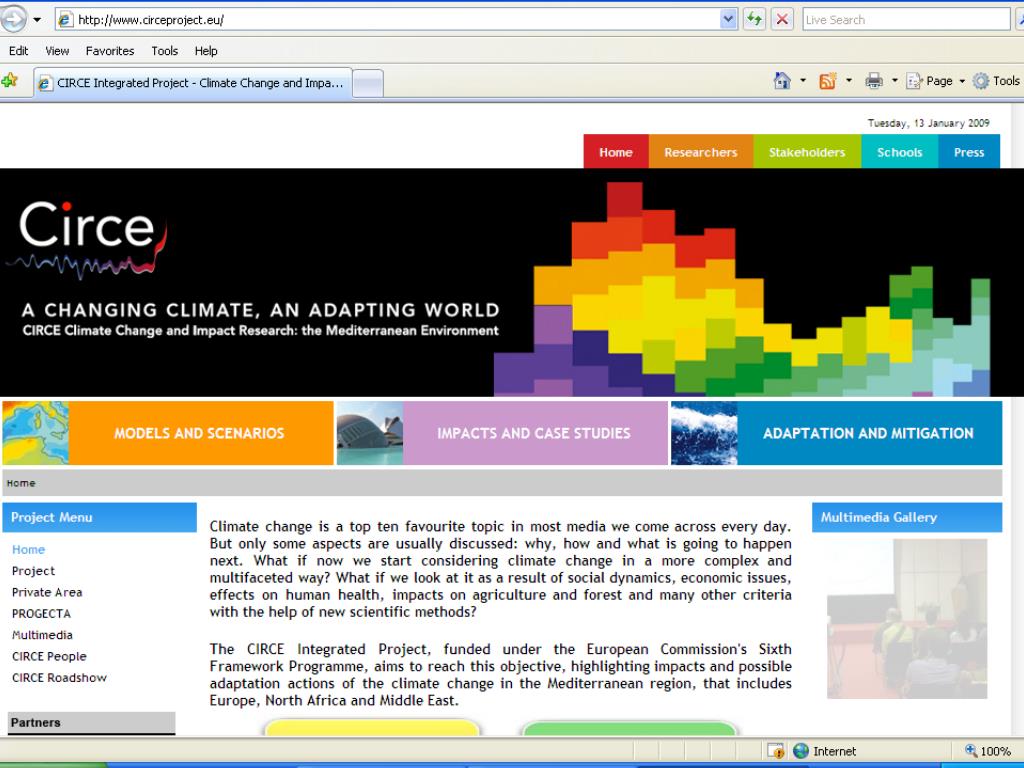Click the RSS feeds icon
This screenshot has height=768, width=1024.
pos(827,81)
